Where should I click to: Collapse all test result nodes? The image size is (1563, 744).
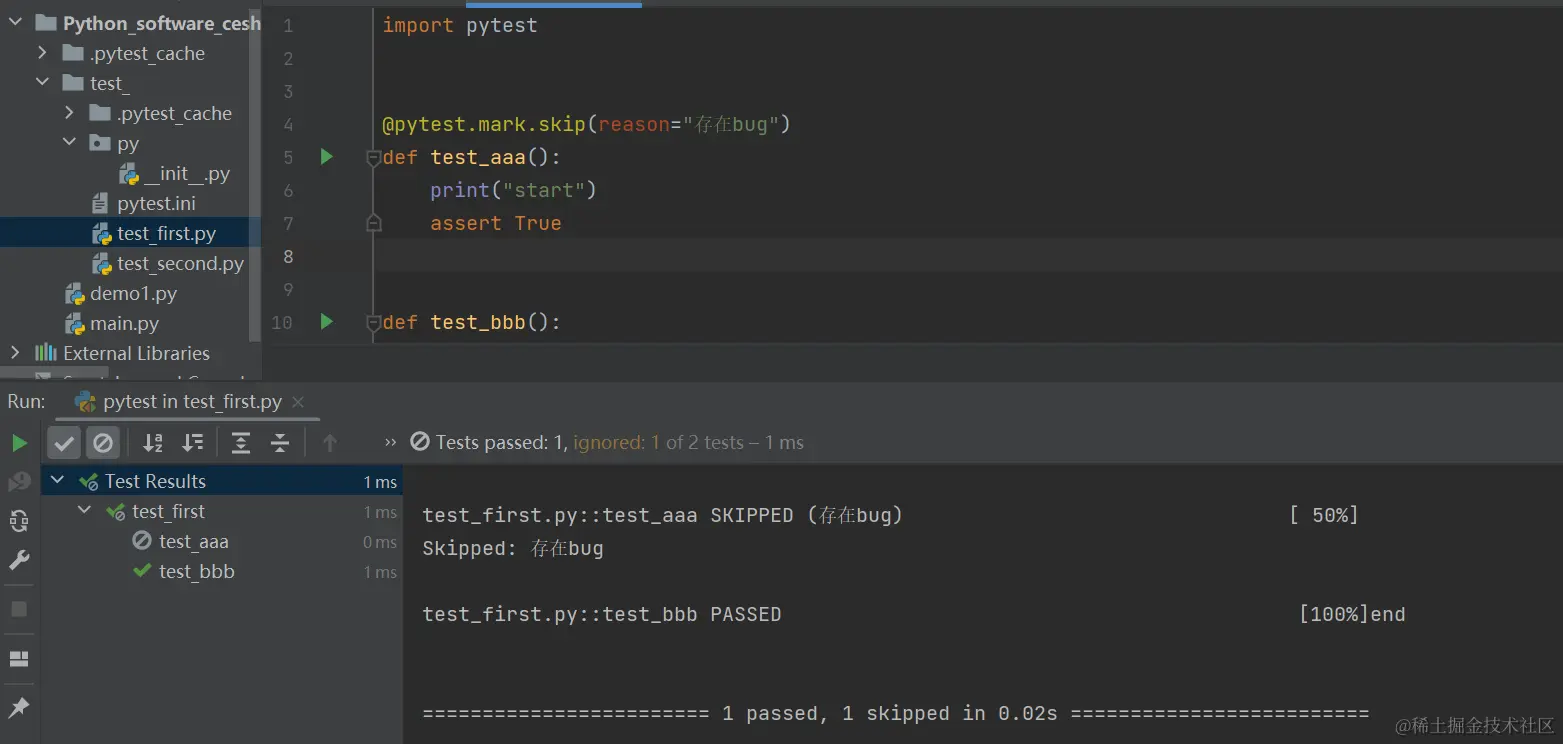coord(280,443)
